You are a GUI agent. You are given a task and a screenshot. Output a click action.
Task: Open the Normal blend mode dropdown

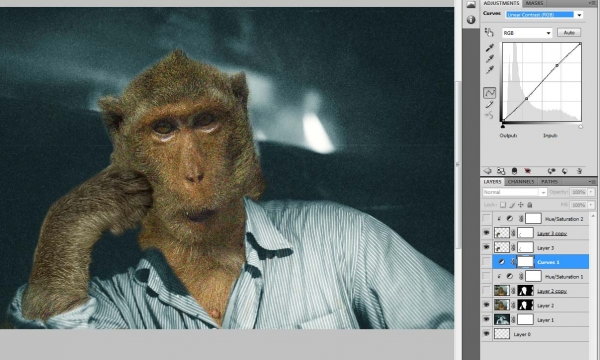[x=514, y=192]
